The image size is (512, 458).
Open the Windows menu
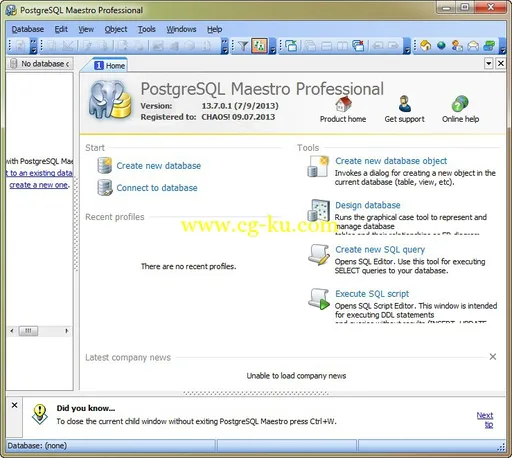pos(181,29)
